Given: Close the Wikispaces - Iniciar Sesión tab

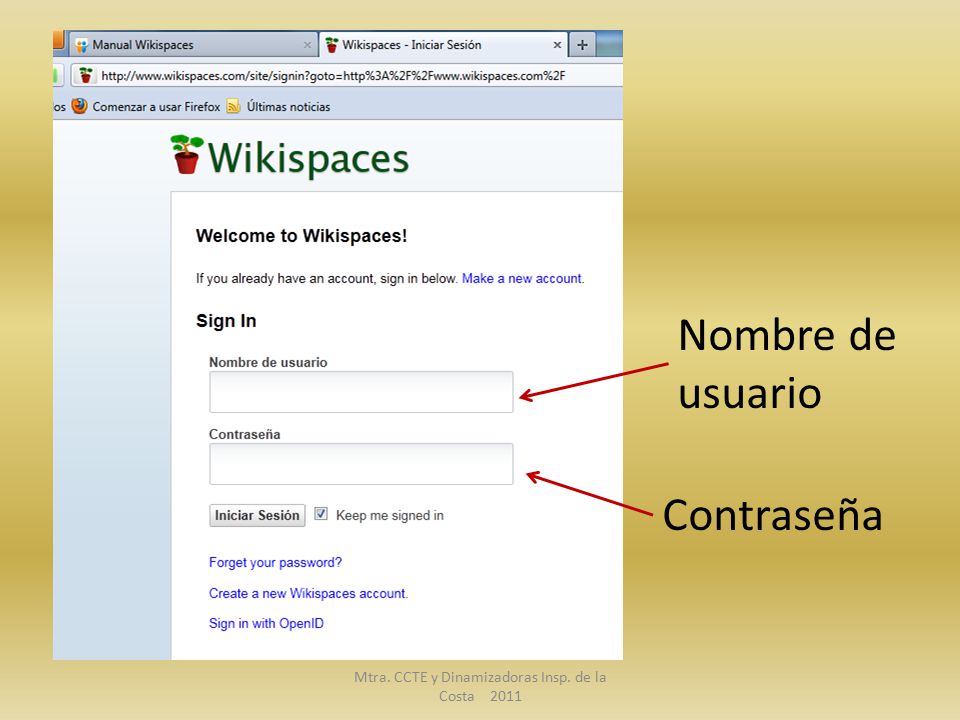Looking at the screenshot, I should point(557,45).
